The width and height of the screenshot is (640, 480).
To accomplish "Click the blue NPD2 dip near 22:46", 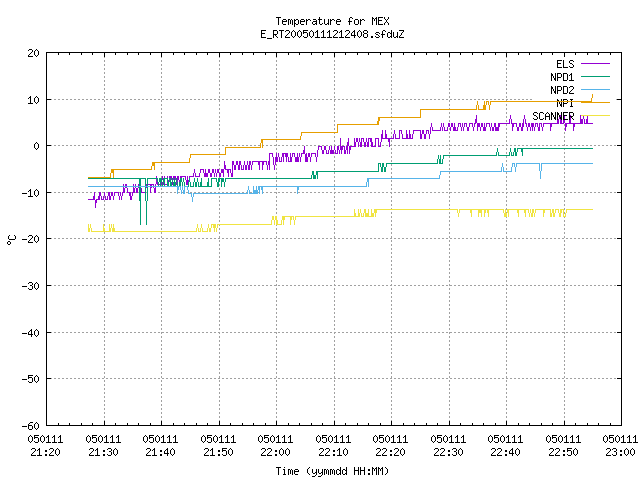I will point(540,171).
